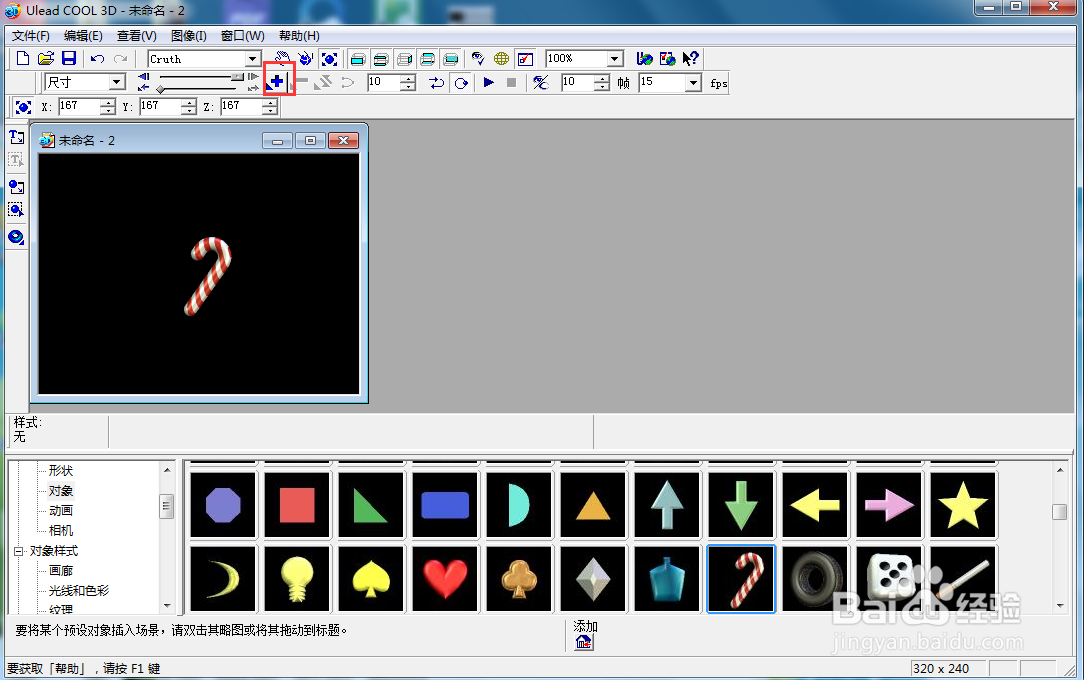Click the home add icon under 添加
Viewport: 1084px width, 680px height.
tap(584, 643)
